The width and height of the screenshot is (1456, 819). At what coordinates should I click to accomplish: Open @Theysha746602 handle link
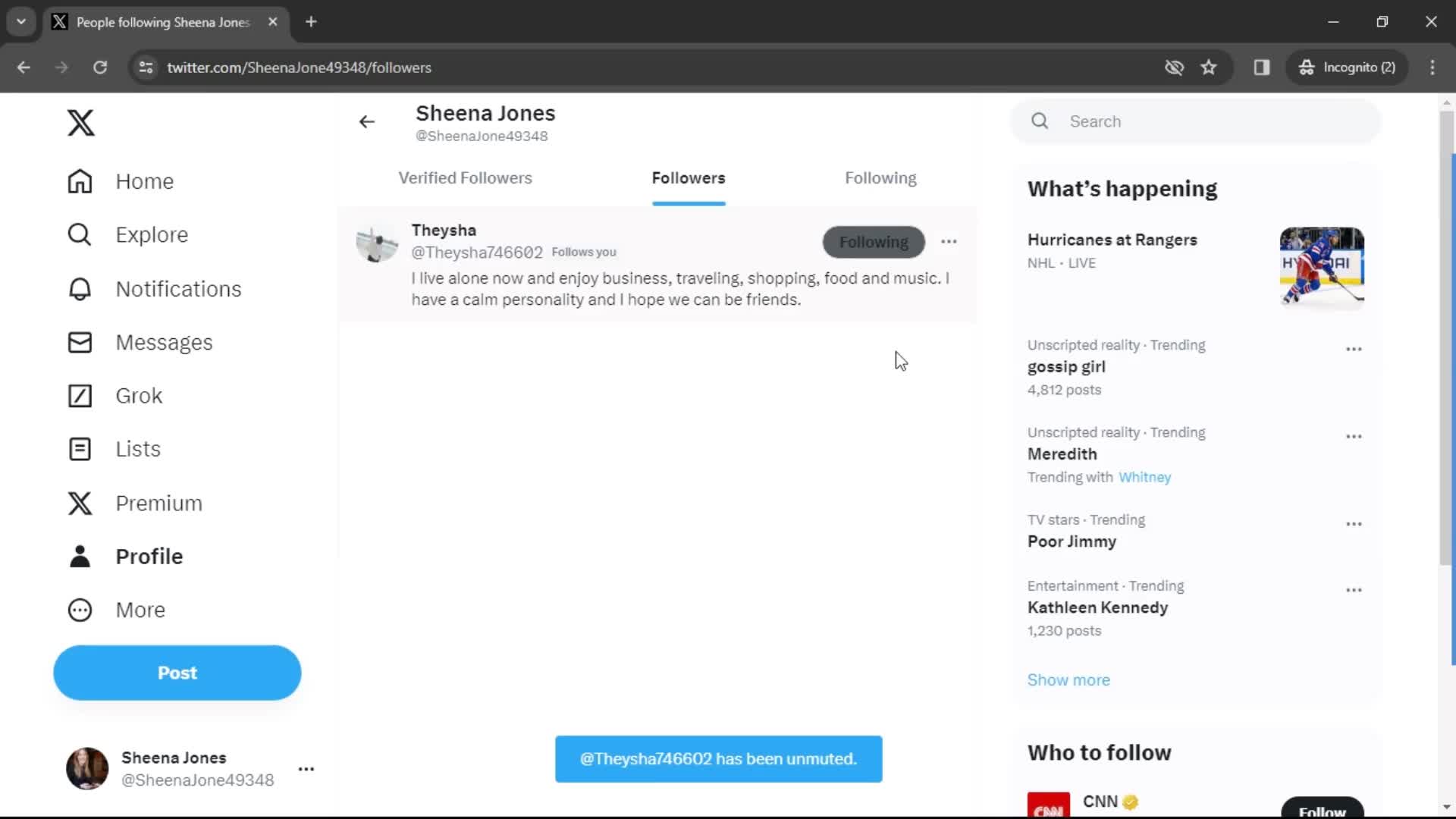tap(477, 253)
